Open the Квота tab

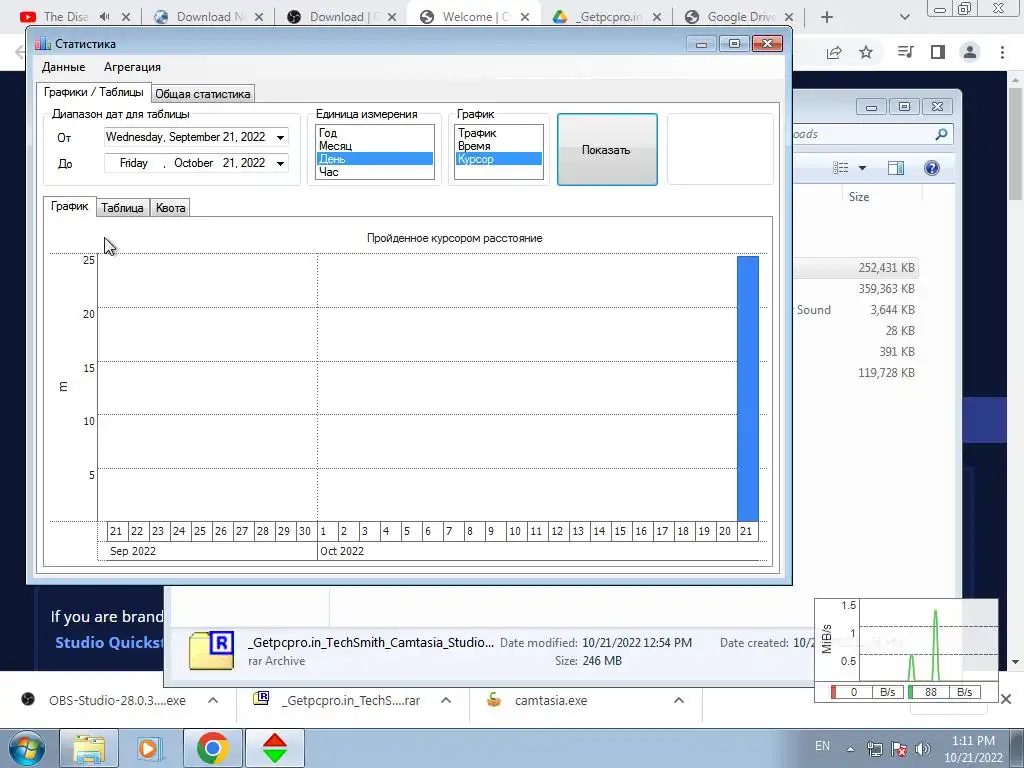(x=170, y=208)
